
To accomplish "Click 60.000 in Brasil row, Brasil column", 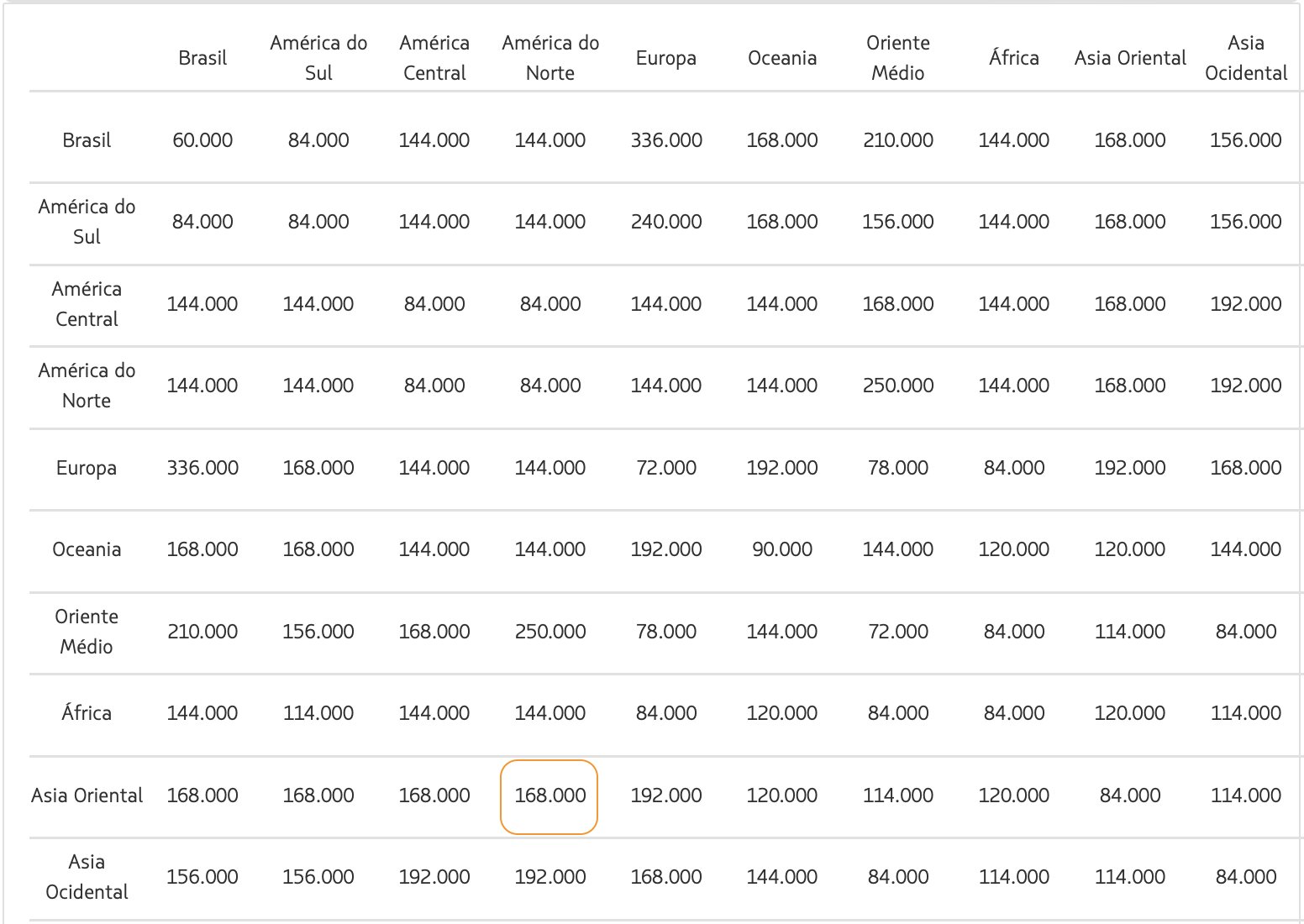I will (x=202, y=140).
